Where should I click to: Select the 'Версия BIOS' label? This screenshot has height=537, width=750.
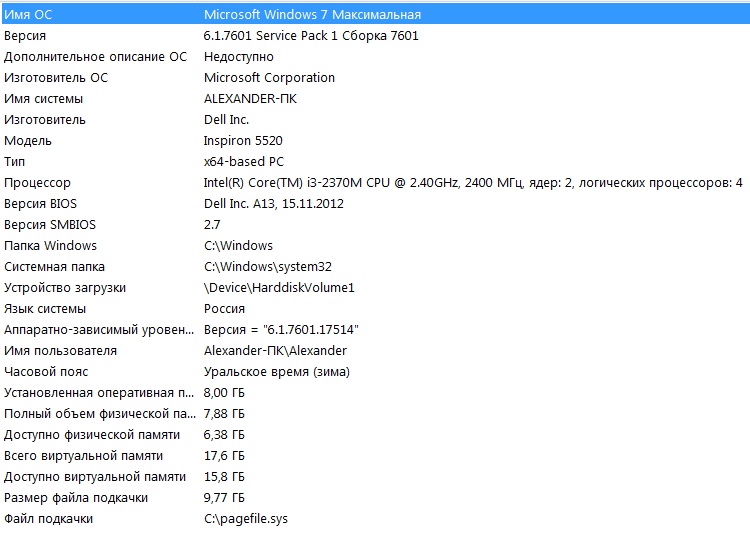pyautogui.click(x=40, y=204)
